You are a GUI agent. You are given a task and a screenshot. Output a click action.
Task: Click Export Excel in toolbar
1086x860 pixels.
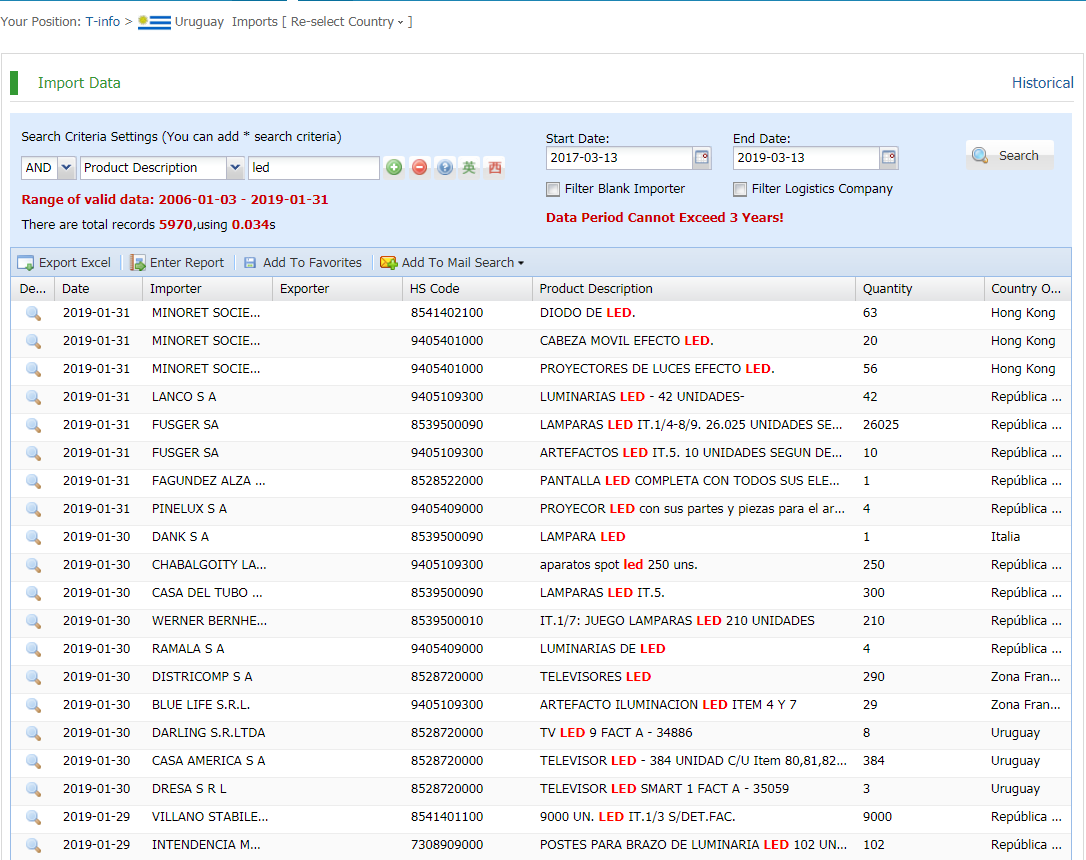point(64,263)
